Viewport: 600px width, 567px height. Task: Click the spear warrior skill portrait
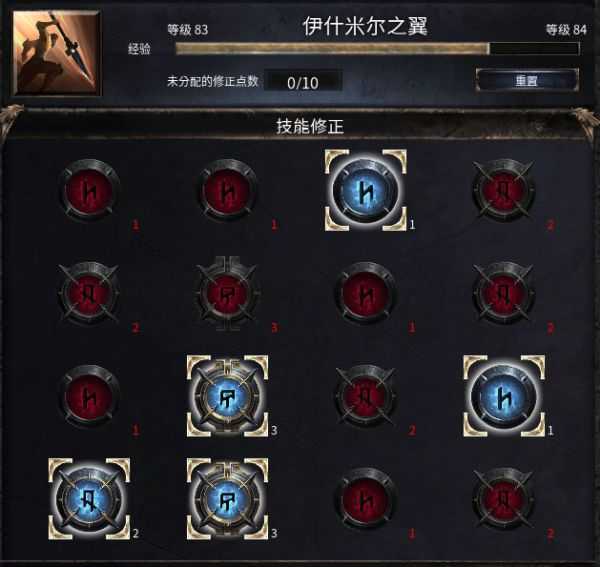coord(57,53)
